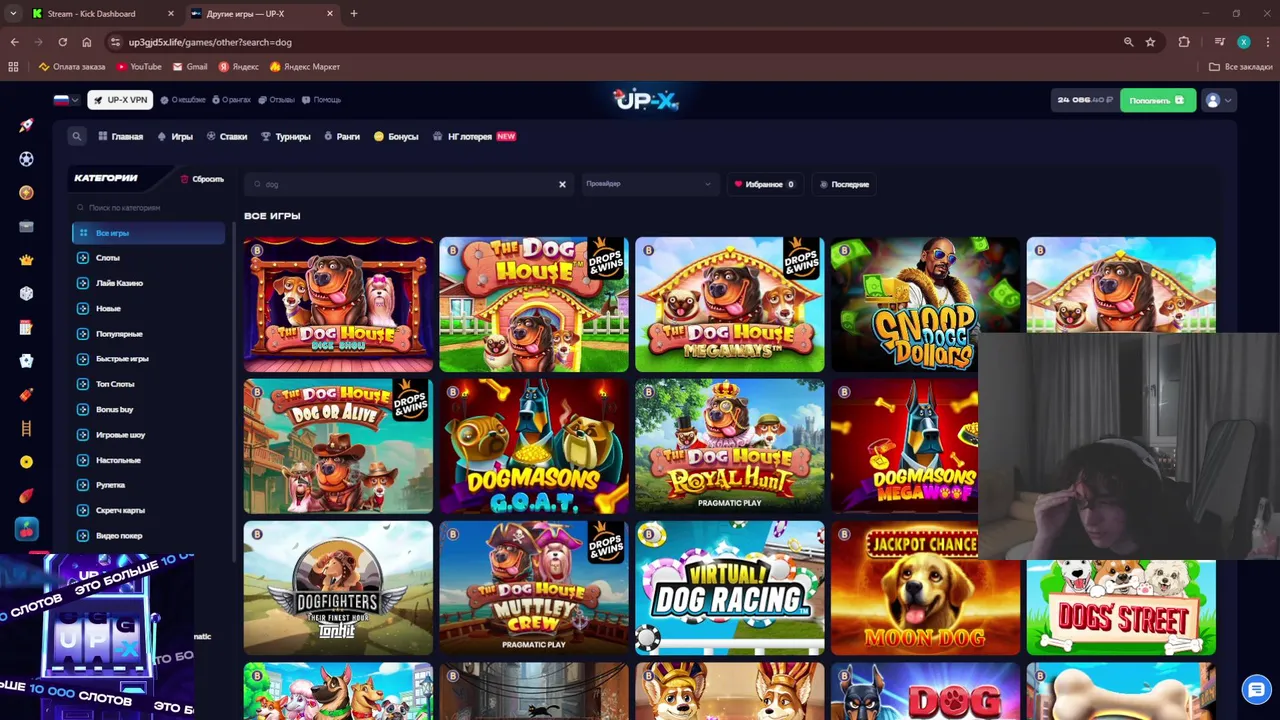Image resolution: width=1280 pixels, height=720 pixels.
Task: Open the user account dropdown
Action: pyautogui.click(x=1219, y=100)
